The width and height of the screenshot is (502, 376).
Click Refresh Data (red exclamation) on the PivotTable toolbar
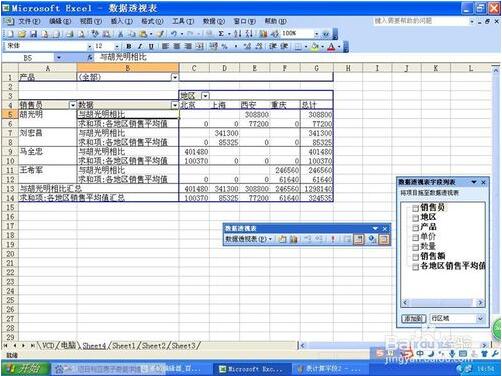(x=333, y=239)
